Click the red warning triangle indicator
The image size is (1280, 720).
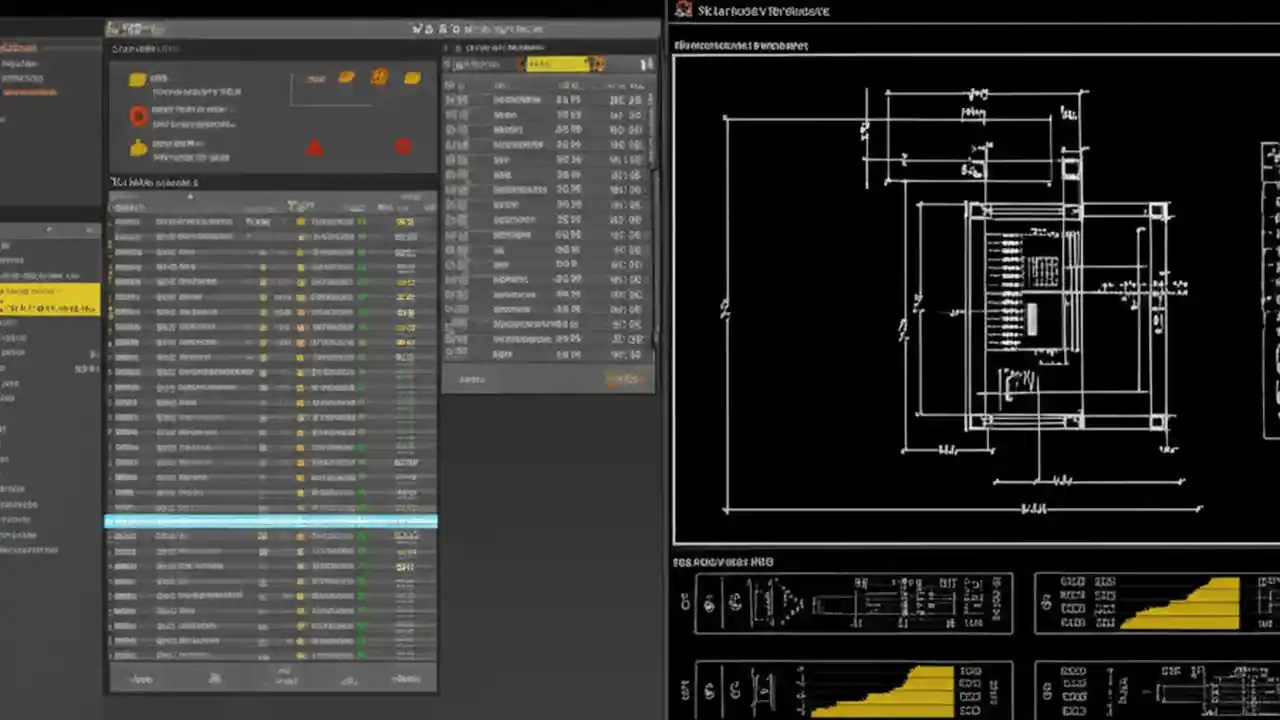(314, 148)
